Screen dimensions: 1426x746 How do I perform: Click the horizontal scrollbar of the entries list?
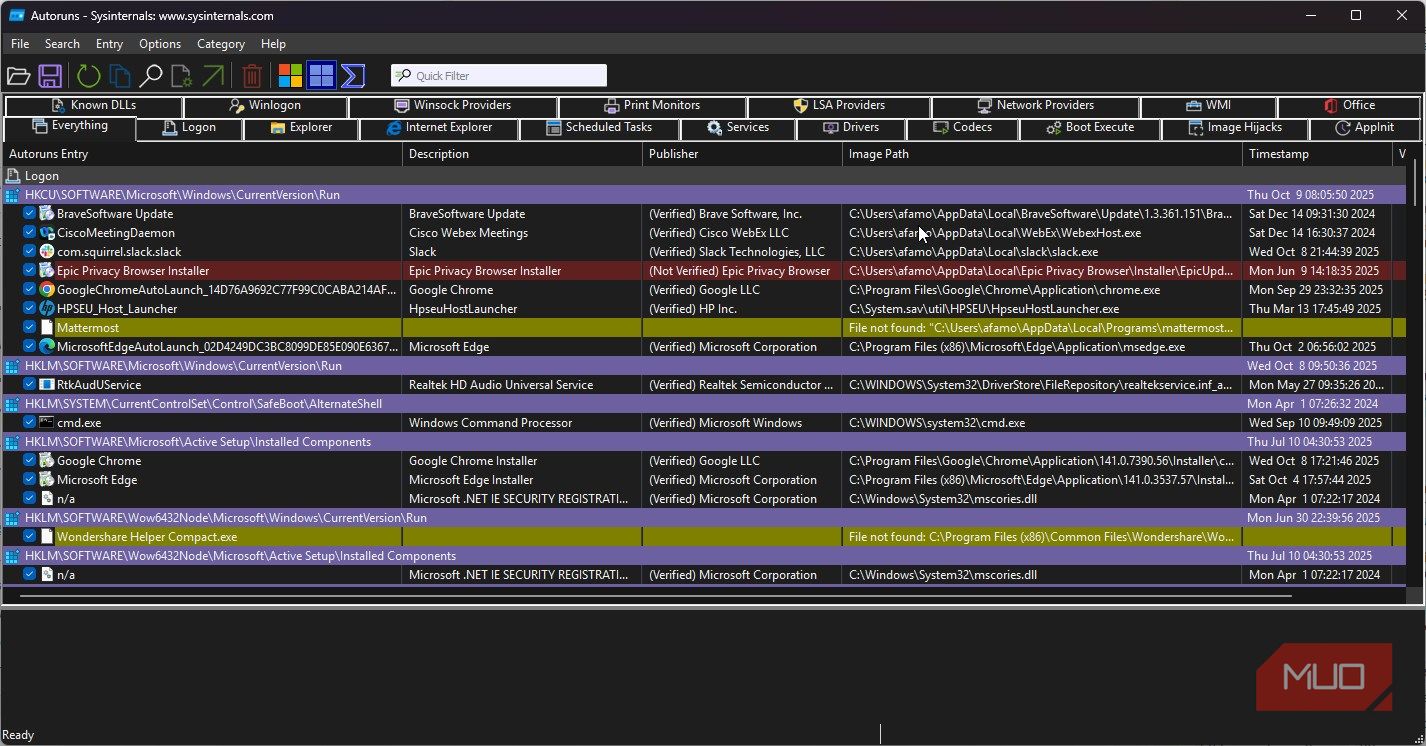click(655, 596)
